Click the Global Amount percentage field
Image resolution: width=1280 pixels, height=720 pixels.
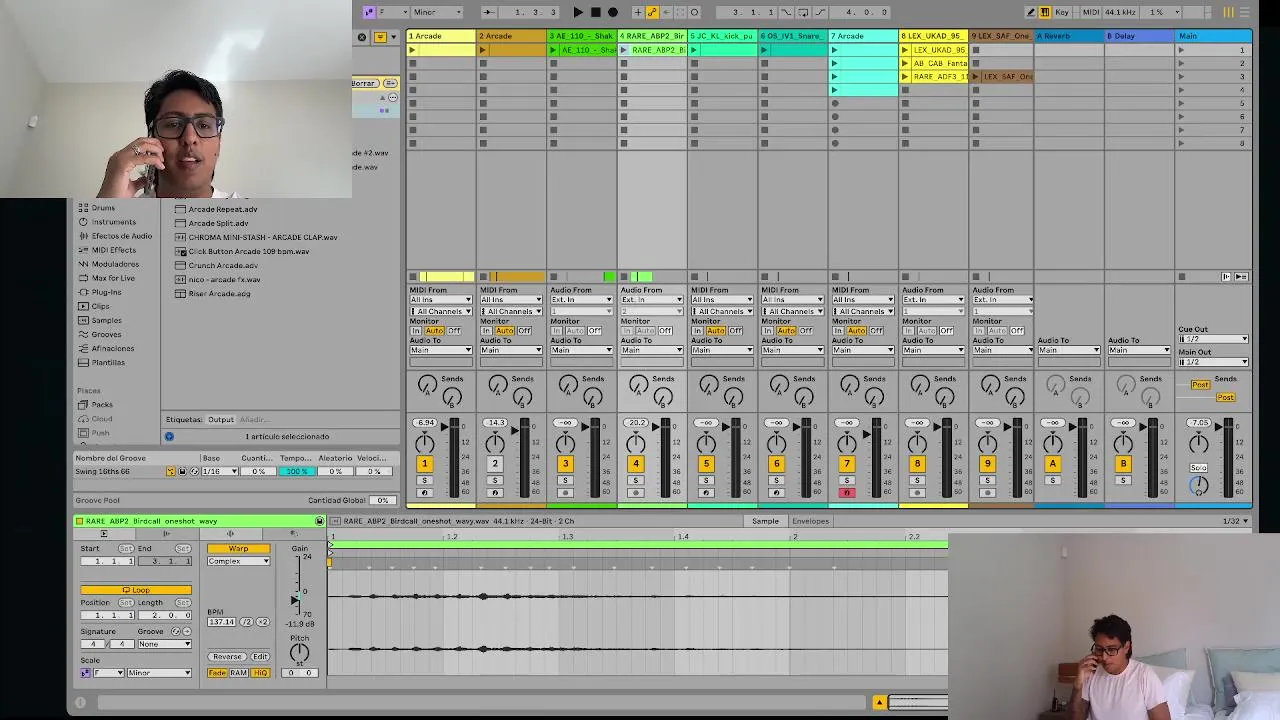(381, 500)
